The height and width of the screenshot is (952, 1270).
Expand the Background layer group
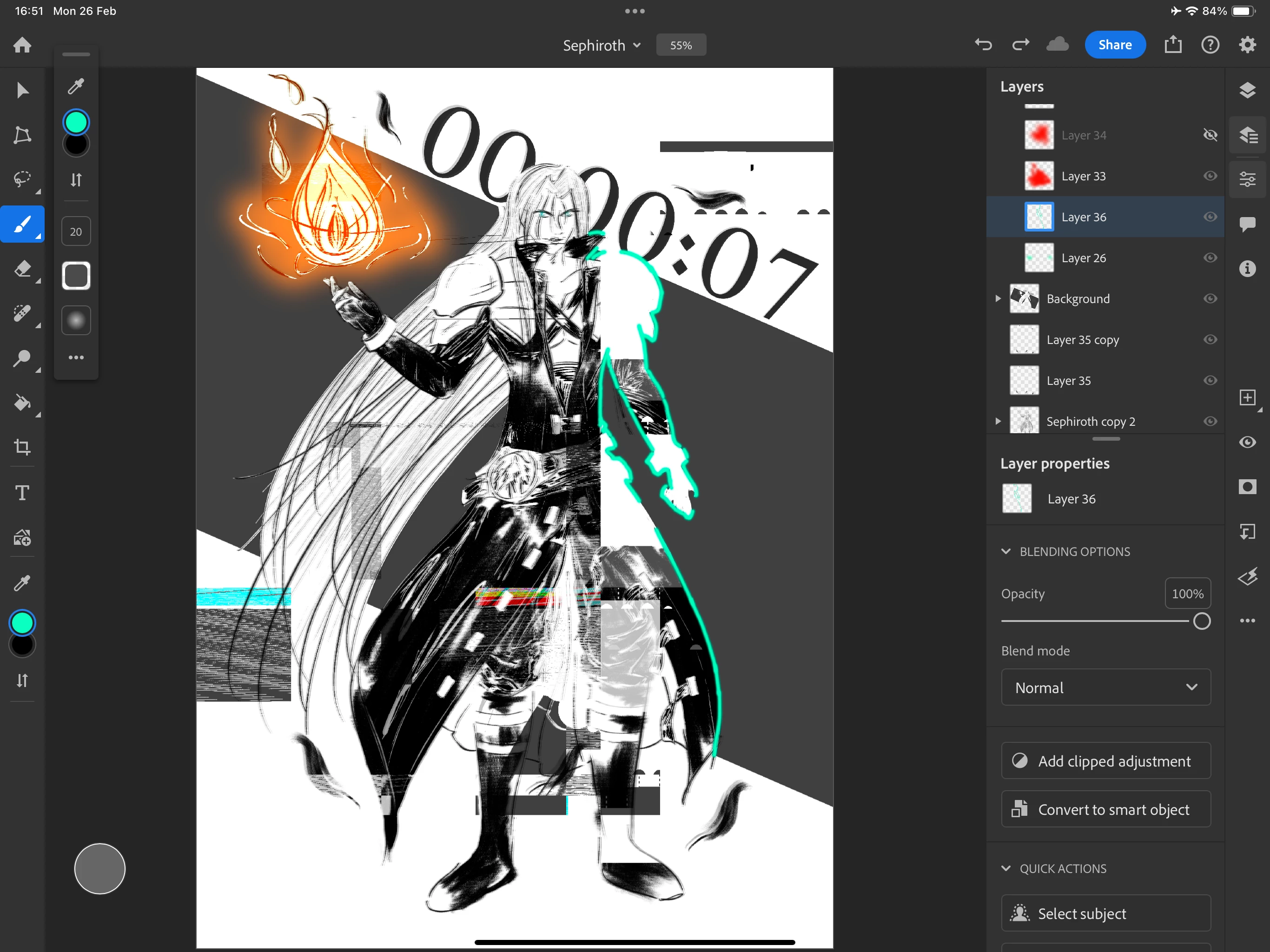coord(998,298)
